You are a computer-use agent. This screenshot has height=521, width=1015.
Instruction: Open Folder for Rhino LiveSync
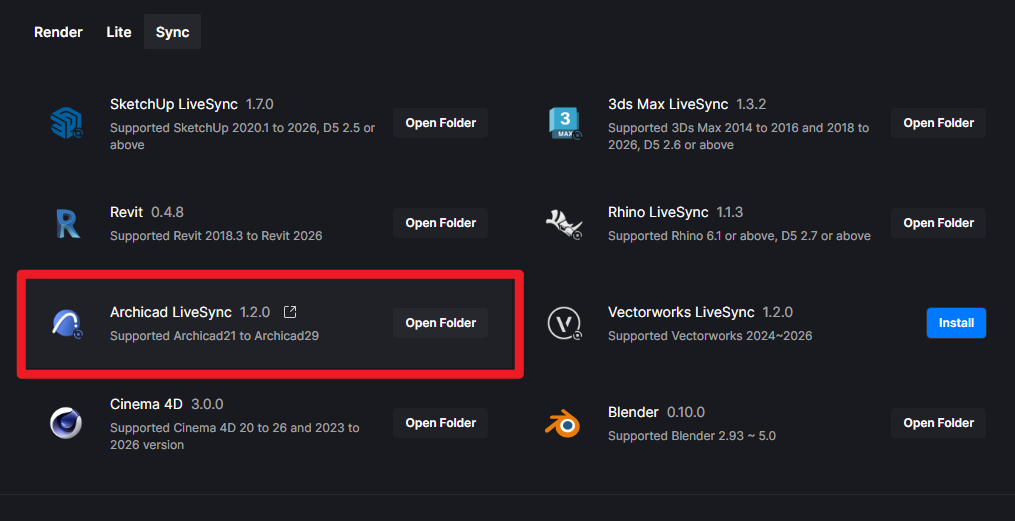click(938, 223)
